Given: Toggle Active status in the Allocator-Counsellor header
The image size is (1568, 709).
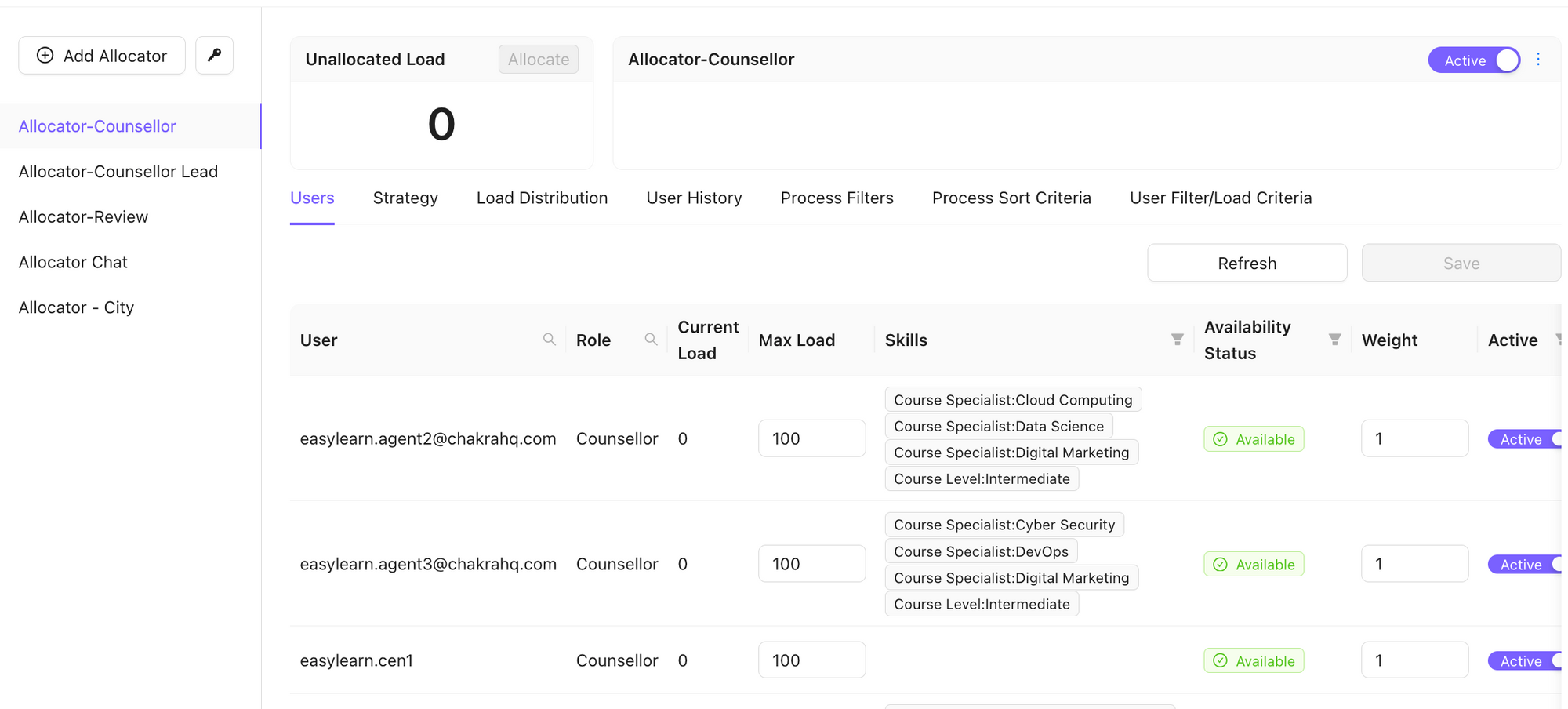Looking at the screenshot, I should tap(1474, 60).
